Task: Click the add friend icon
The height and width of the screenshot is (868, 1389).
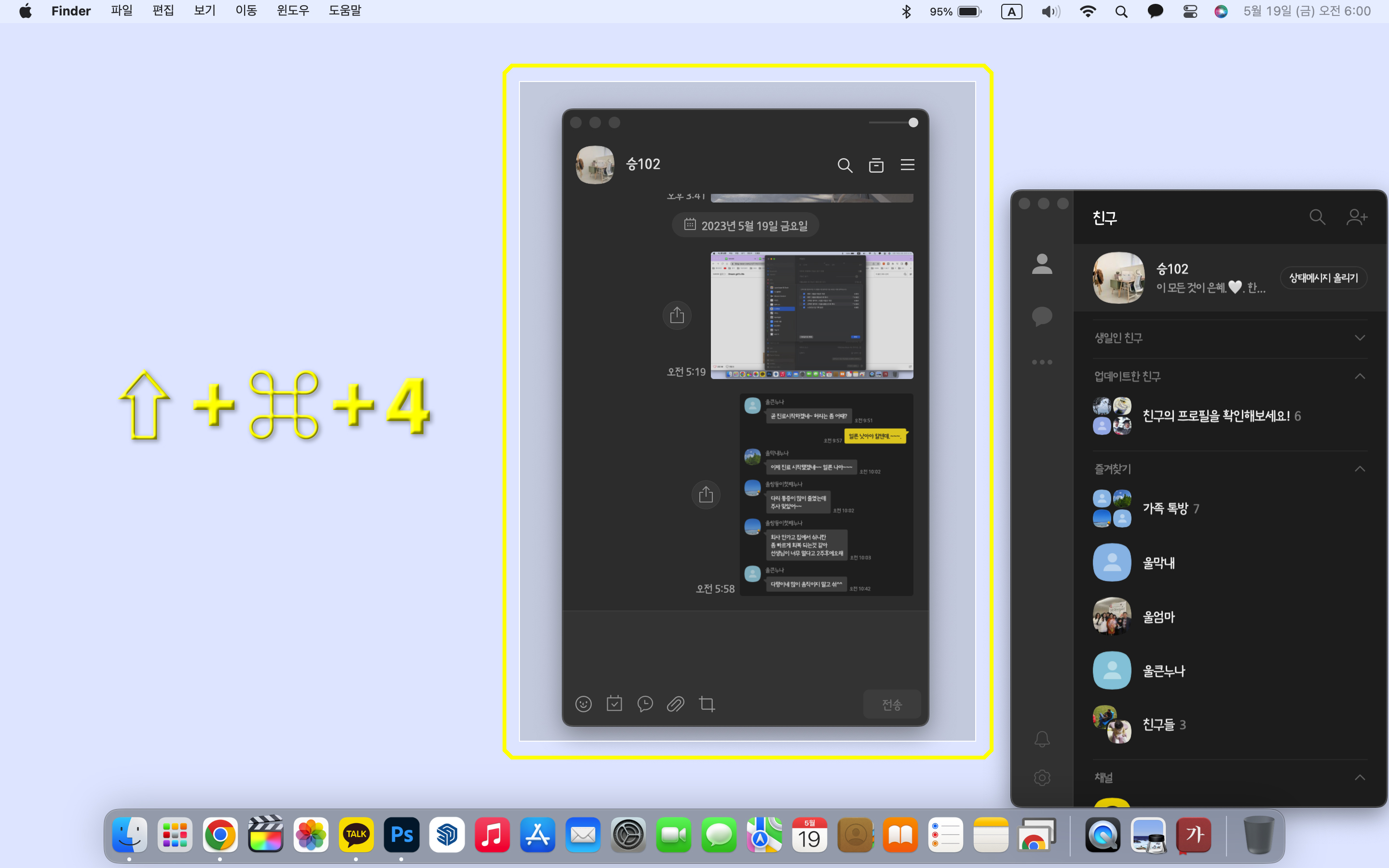Action: [x=1357, y=217]
